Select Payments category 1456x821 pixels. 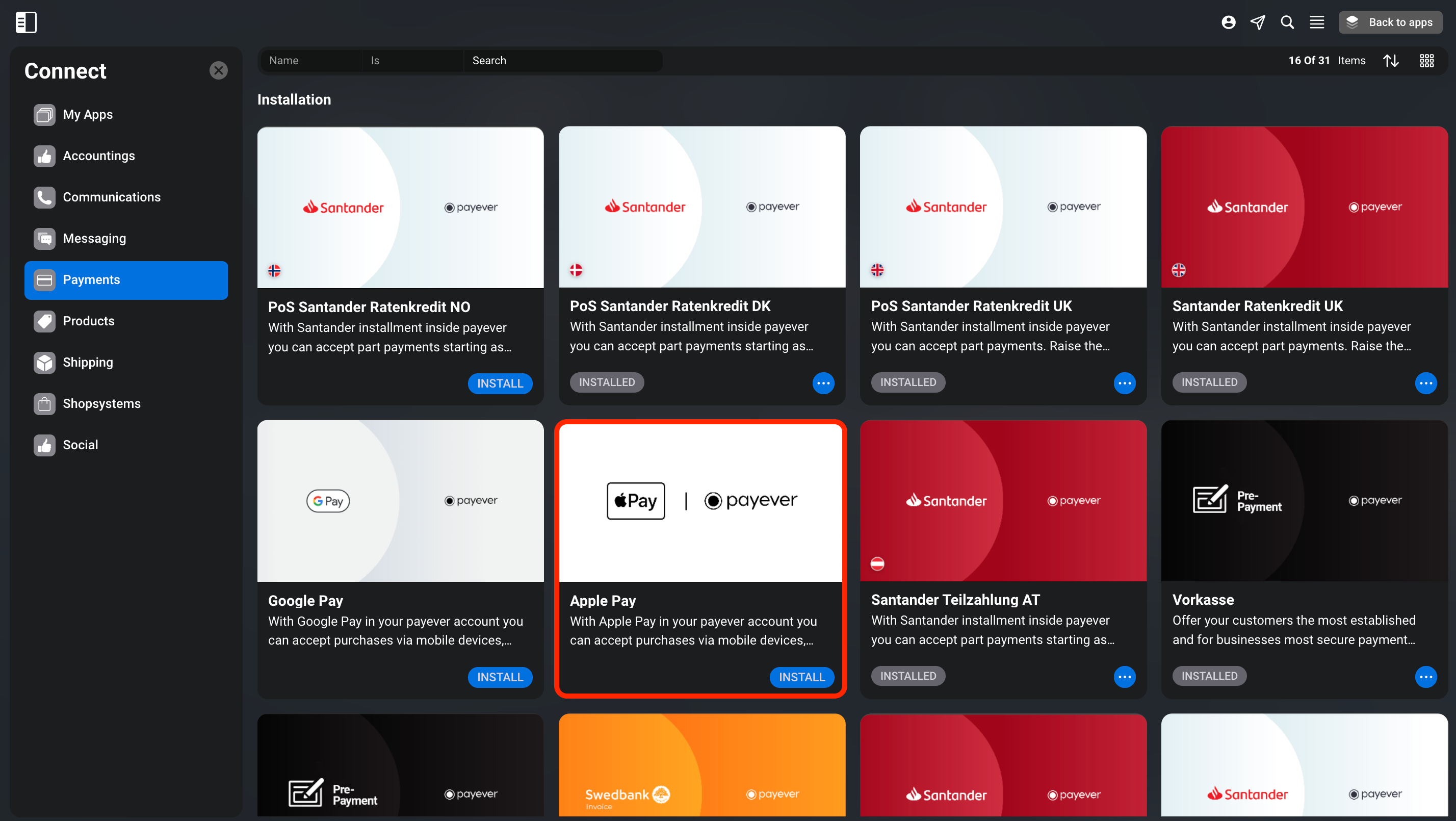126,280
